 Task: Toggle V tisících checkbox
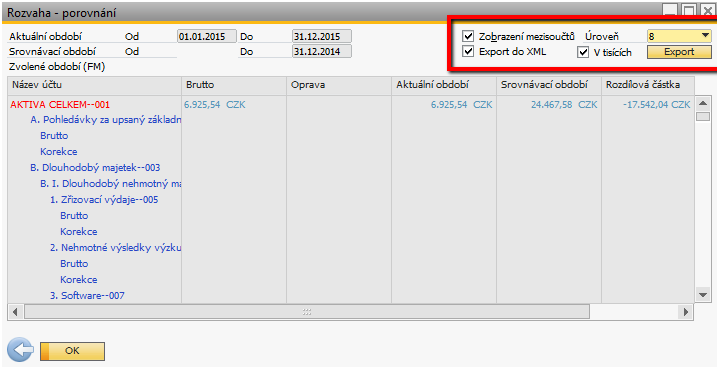coord(583,52)
